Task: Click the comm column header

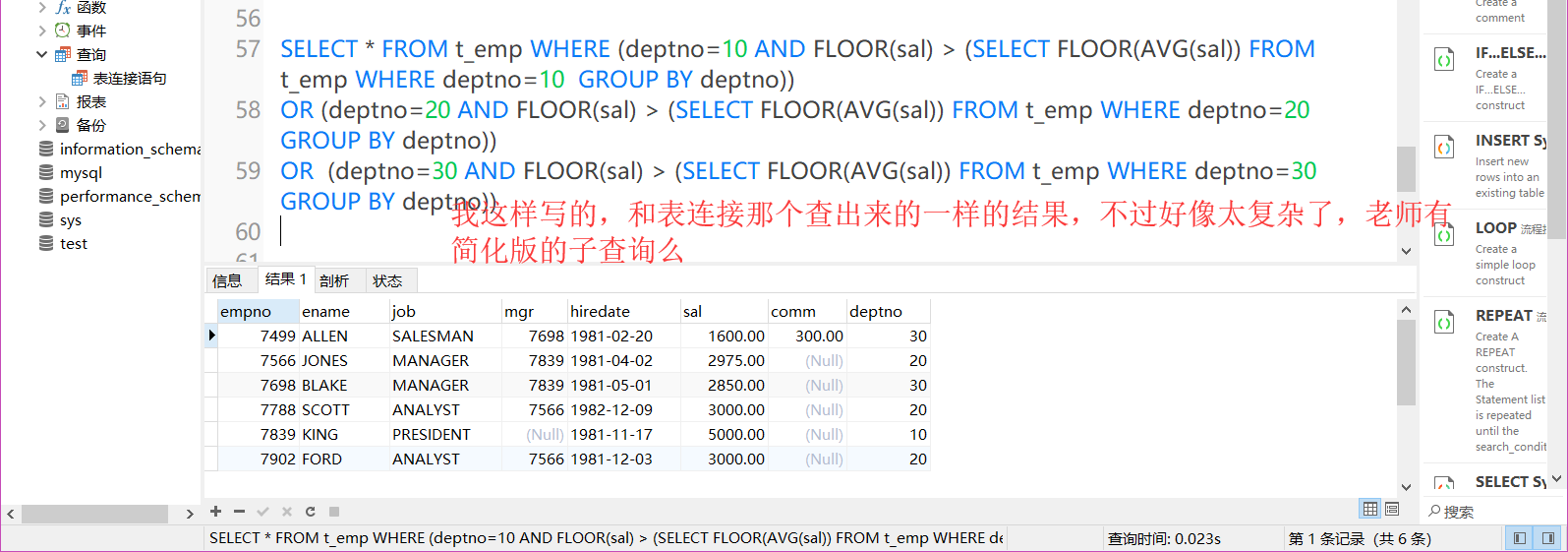Action: coord(807,311)
